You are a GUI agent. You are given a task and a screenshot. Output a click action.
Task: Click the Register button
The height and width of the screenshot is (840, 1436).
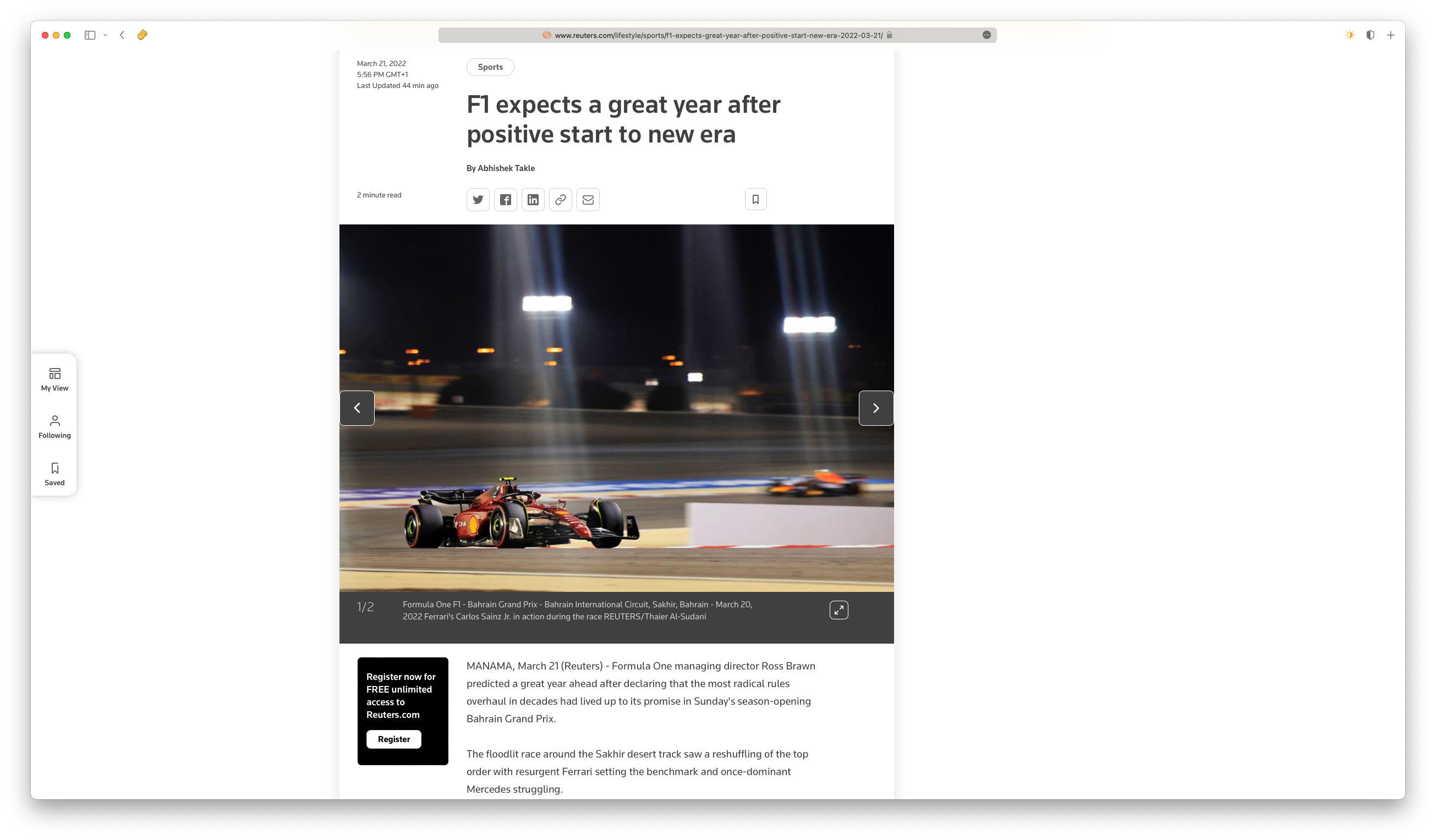[x=393, y=739]
